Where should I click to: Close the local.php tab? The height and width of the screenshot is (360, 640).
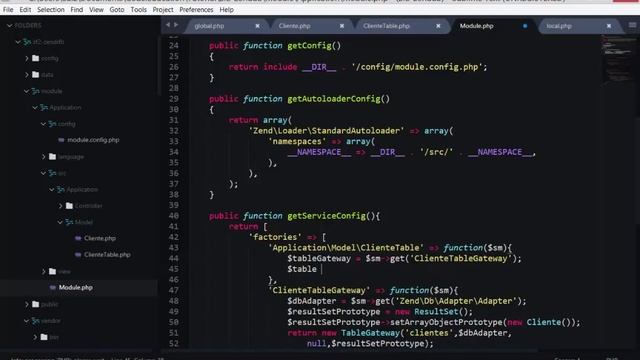609,26
